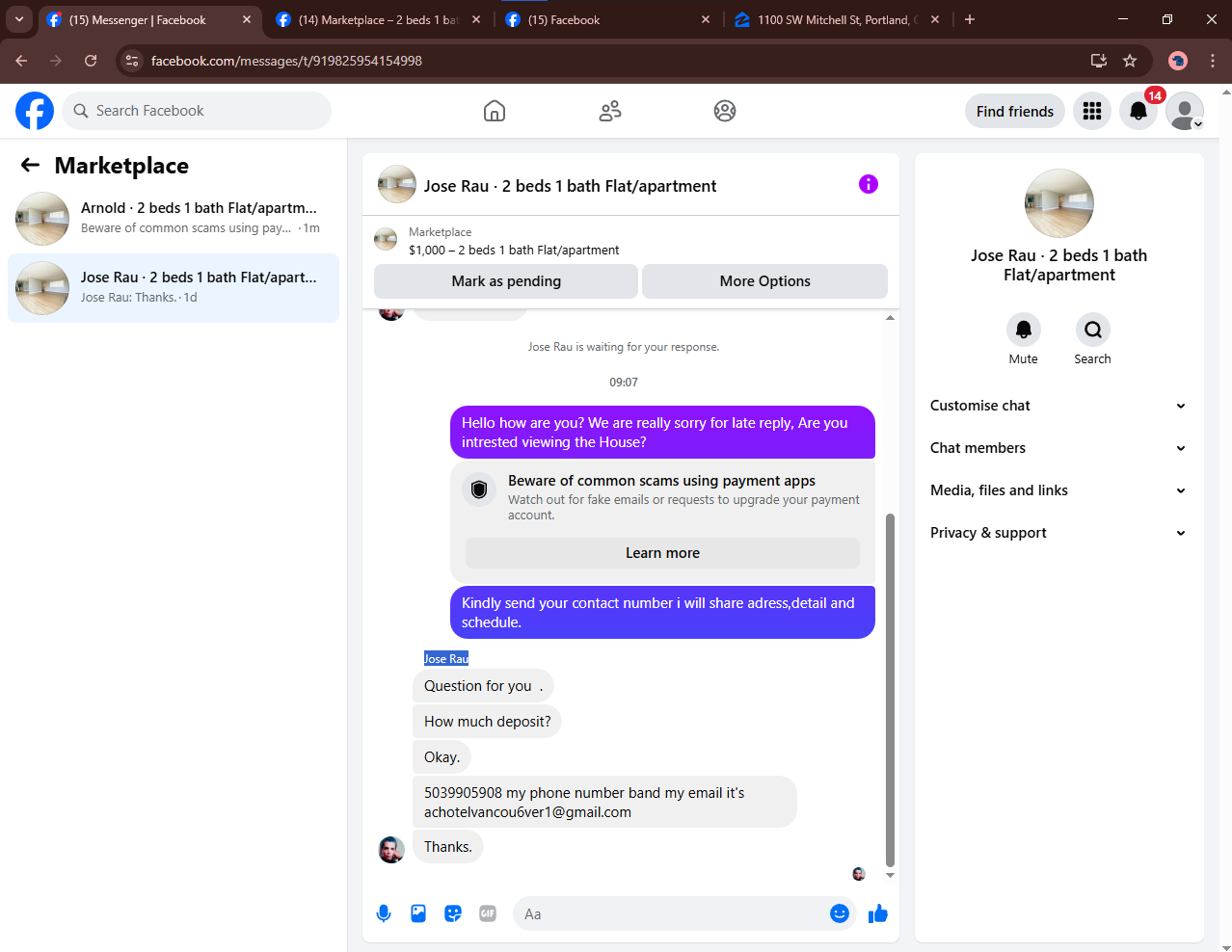Viewport: 1232px width, 952px height.
Task: Click the chat scrollbar down arrow
Action: point(890,875)
